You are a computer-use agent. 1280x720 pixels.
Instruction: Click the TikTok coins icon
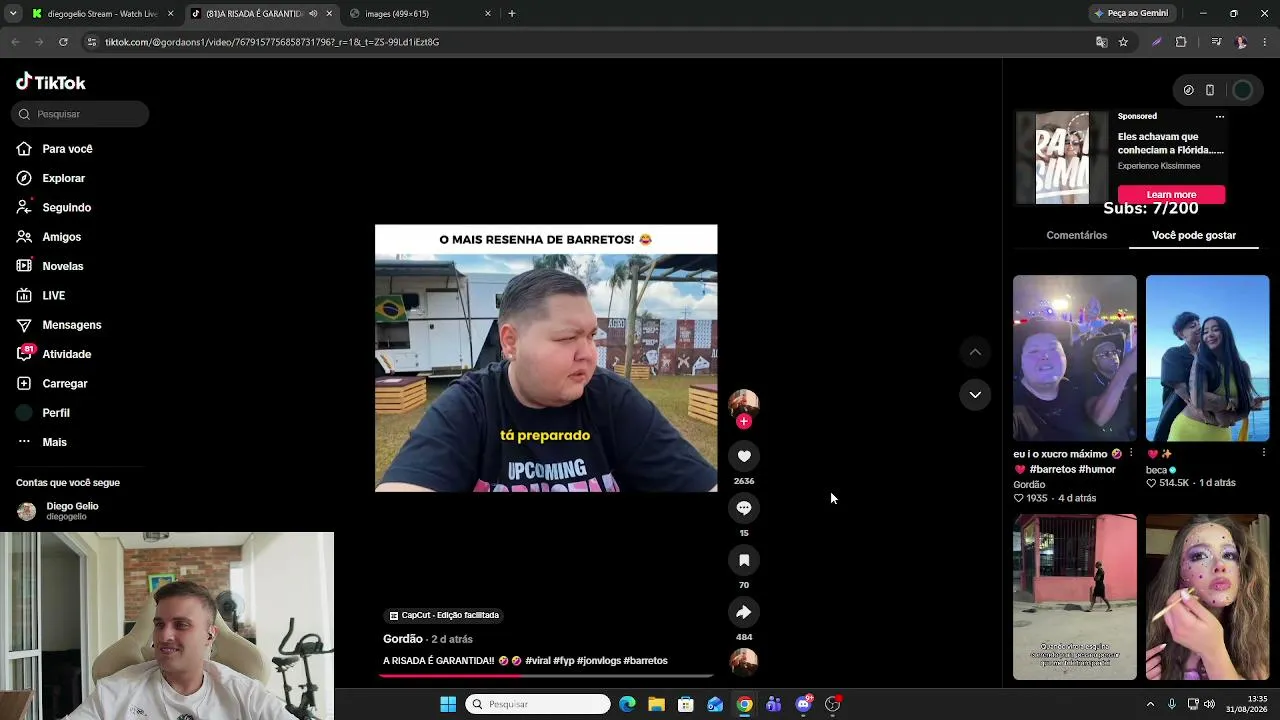click(1188, 90)
